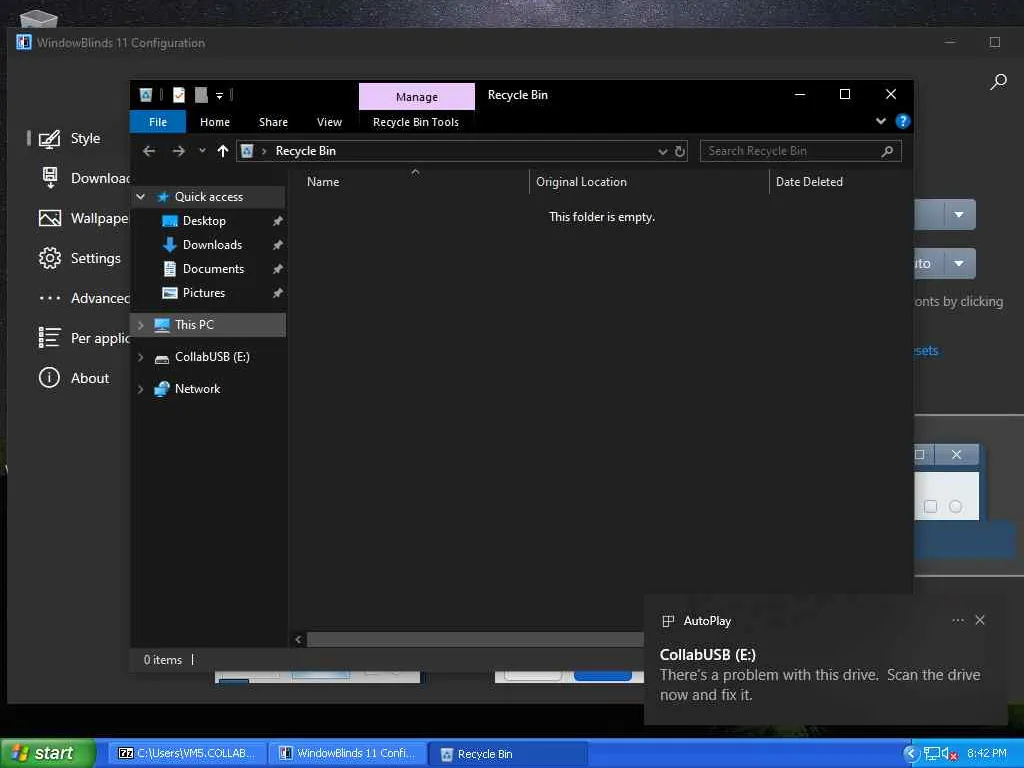This screenshot has height=768, width=1024.
Task: Sort by the Name column header
Action: [323, 182]
